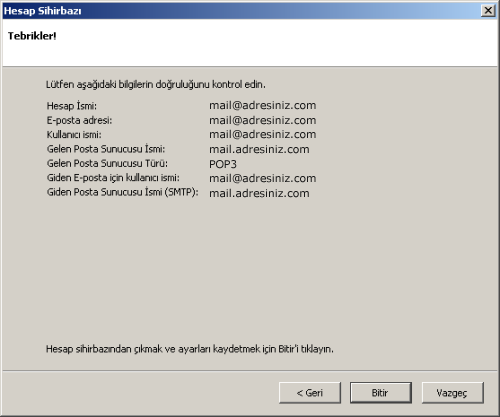
Task: Click the Tebrikler! heading
Action: 32,36
